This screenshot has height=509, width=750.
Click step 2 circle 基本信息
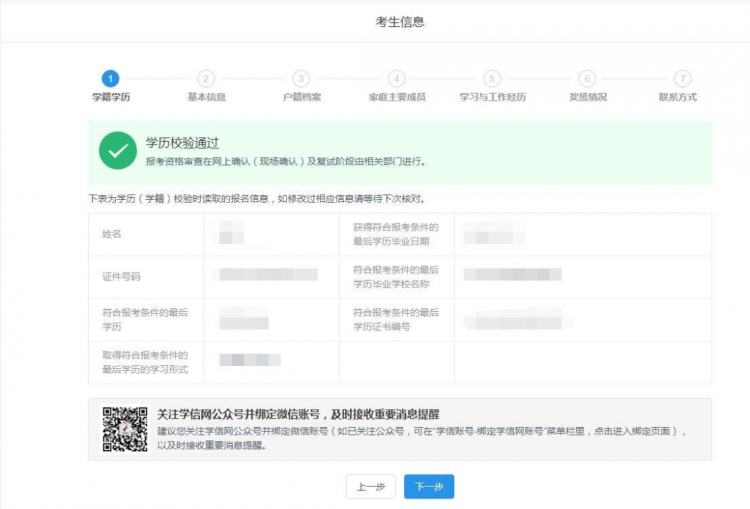click(x=206, y=78)
